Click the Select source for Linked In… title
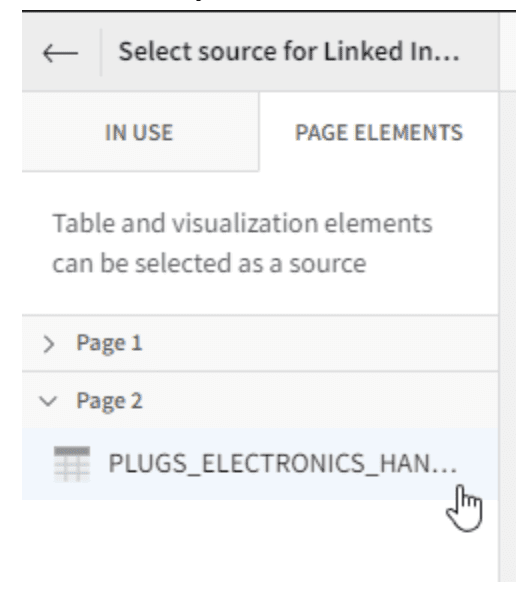This screenshot has height=596, width=526. click(x=289, y=52)
